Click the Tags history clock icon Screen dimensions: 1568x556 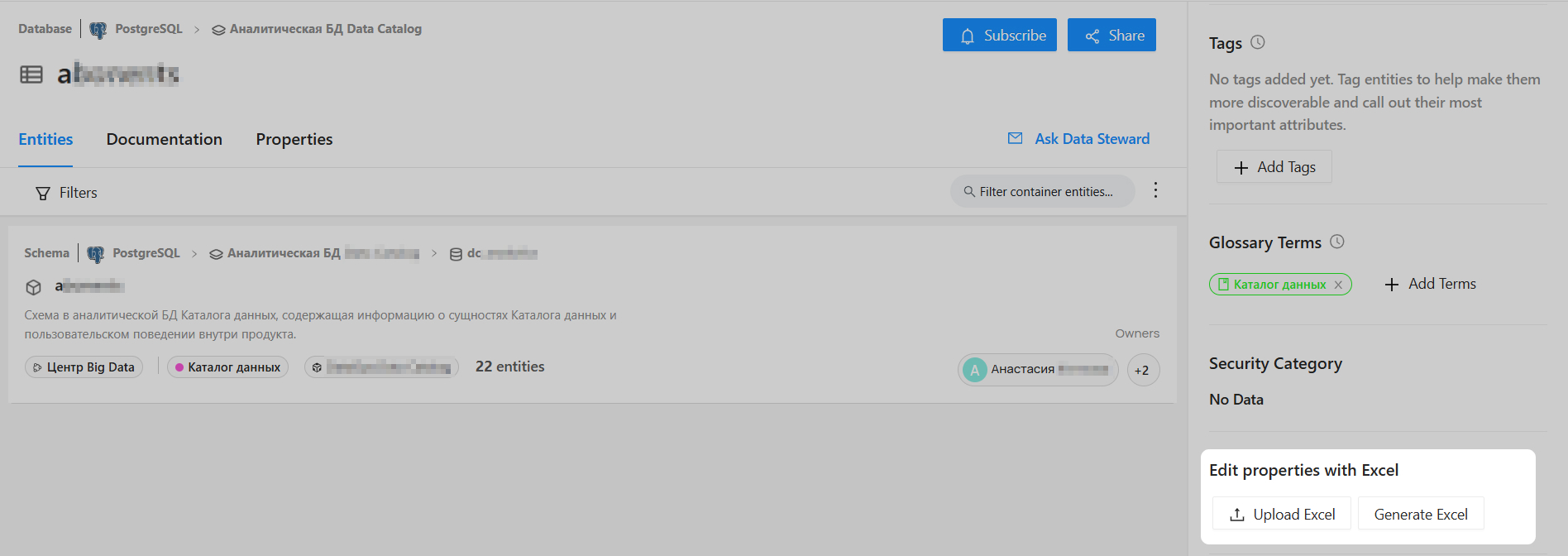1257,42
